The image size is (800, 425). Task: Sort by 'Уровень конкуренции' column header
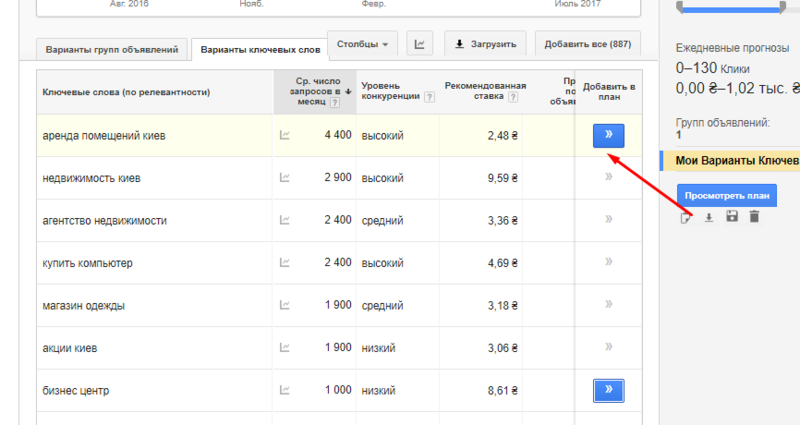tap(390, 91)
